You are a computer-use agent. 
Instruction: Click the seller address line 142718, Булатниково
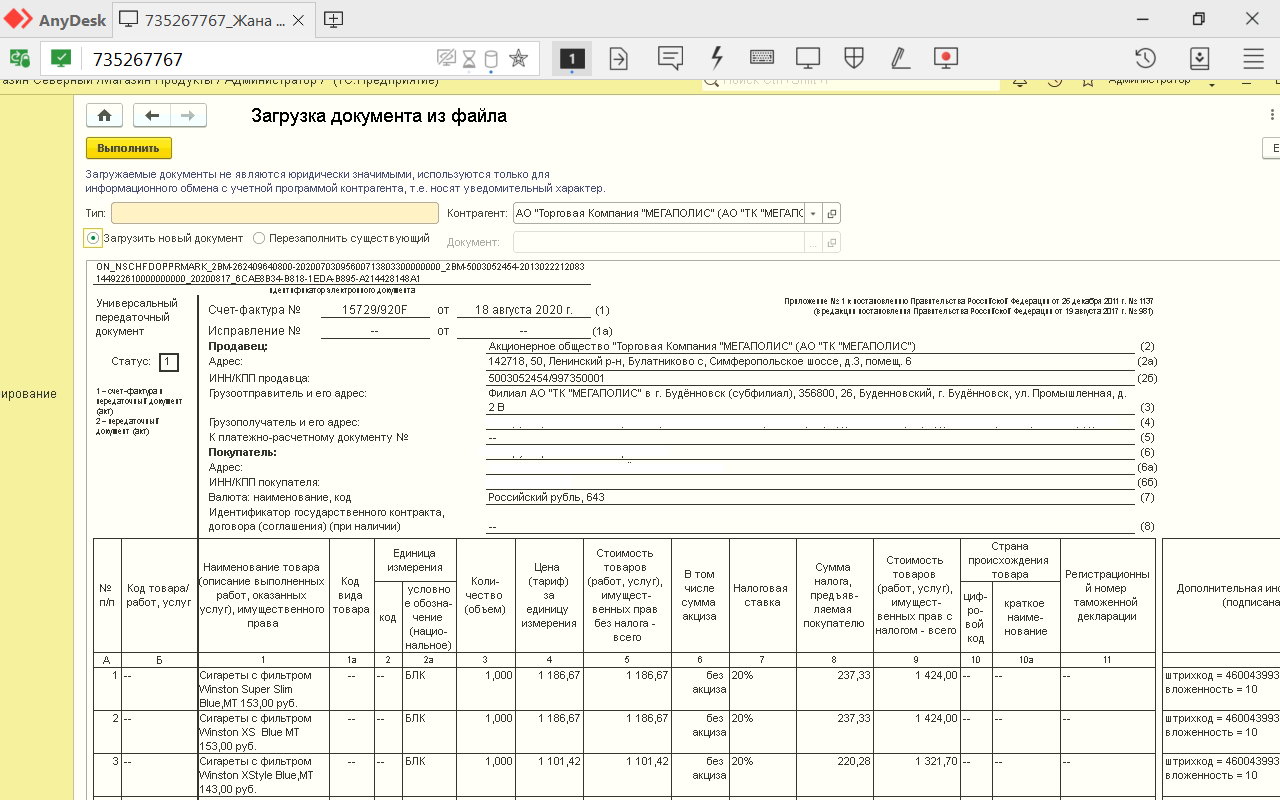(699, 361)
